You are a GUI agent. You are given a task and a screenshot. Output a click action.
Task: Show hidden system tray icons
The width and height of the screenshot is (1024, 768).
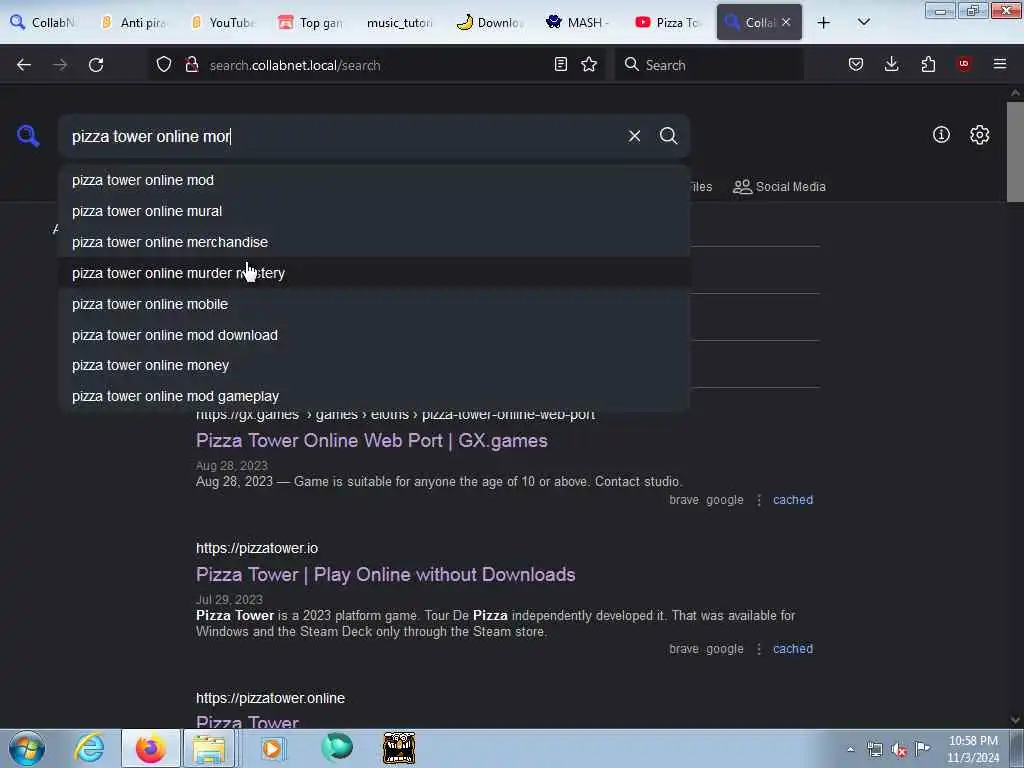tap(850, 749)
